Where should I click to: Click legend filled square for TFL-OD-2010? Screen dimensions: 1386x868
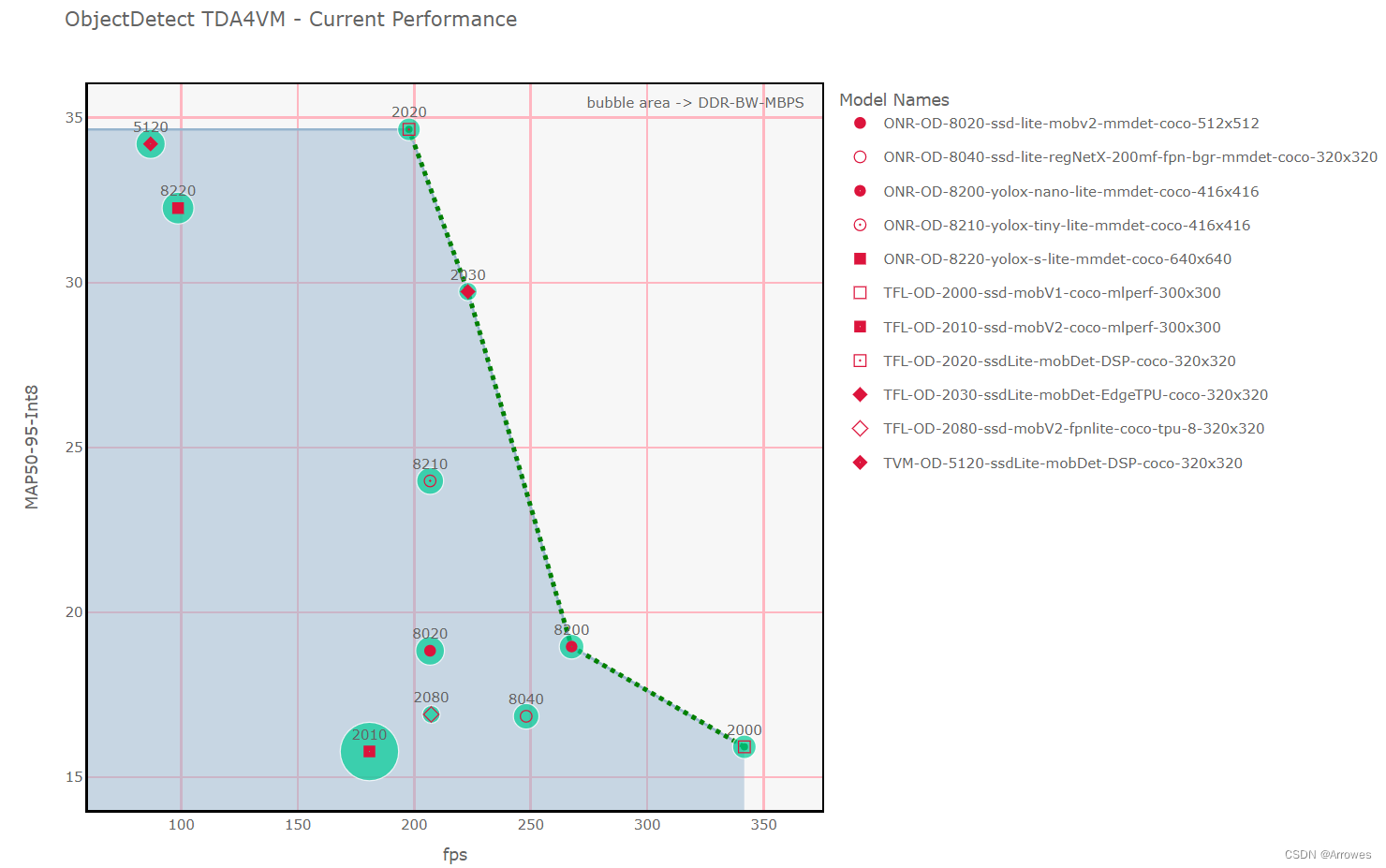860,327
